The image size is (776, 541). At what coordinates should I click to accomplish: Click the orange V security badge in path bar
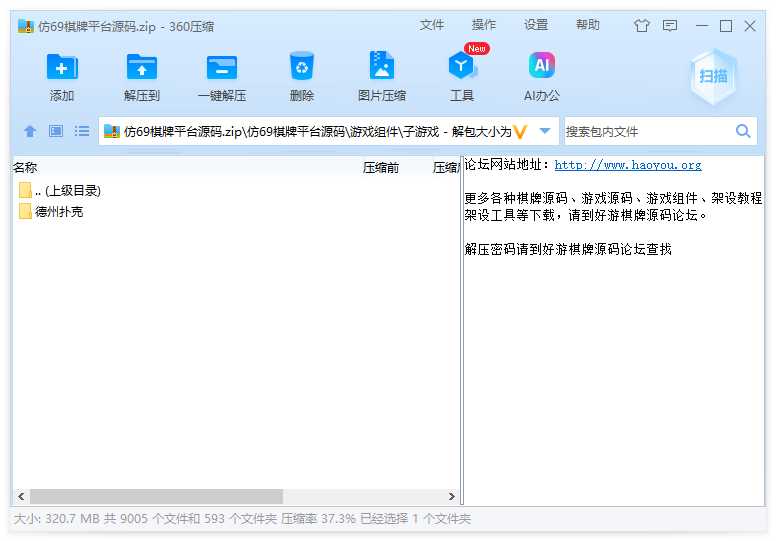520,132
